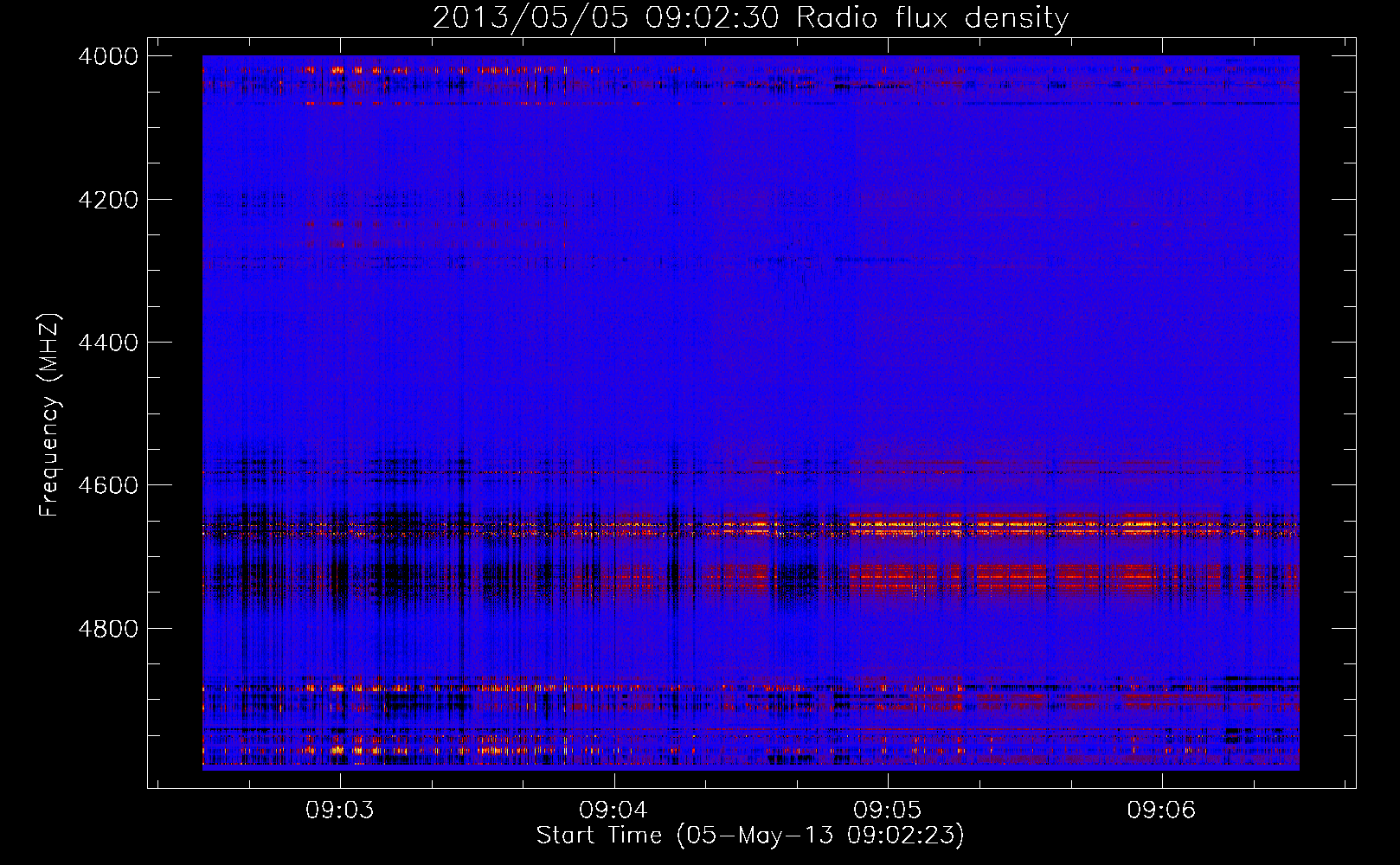
Task: Click the 09:04 time axis label
Action: [613, 811]
